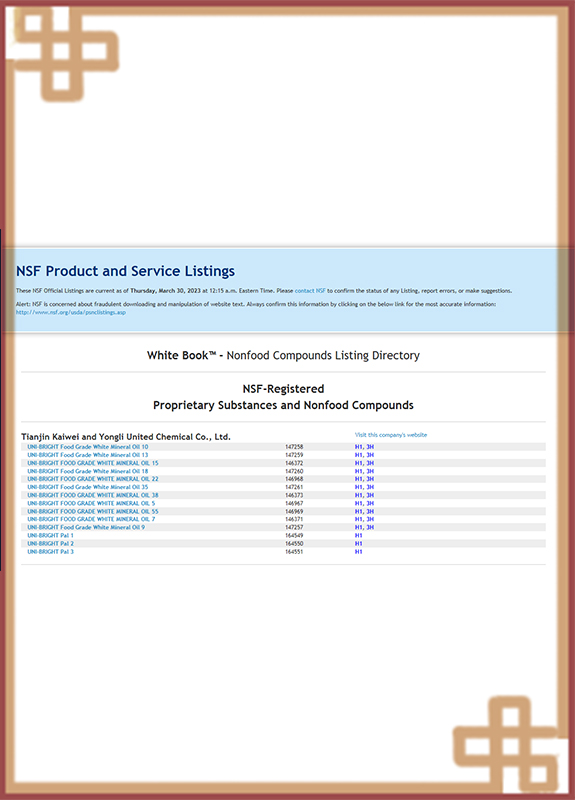This screenshot has height=800, width=575.
Task: Click the 3H code in the Mineral Oil 9 row
Action: [x=370, y=528]
